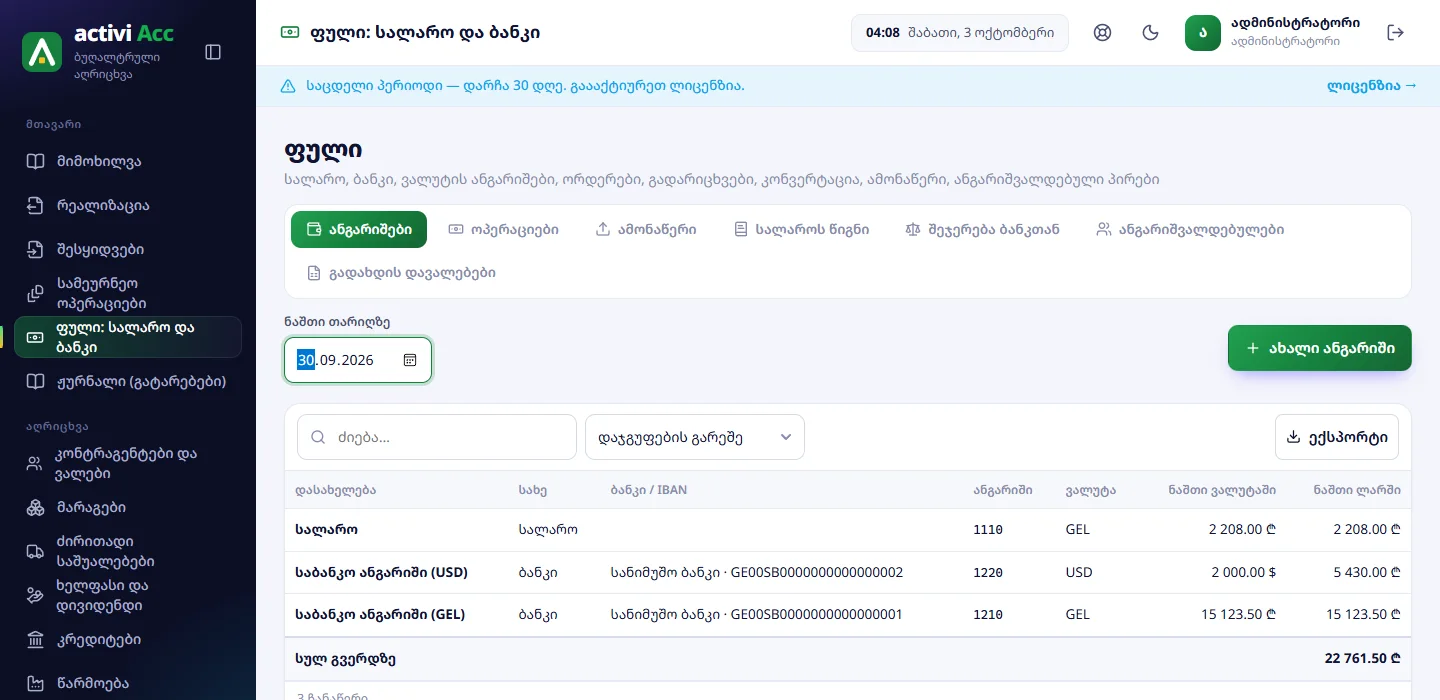The image size is (1440, 700).
Task: Open the შეჯერება ბანკთან tab
Action: coord(982,229)
